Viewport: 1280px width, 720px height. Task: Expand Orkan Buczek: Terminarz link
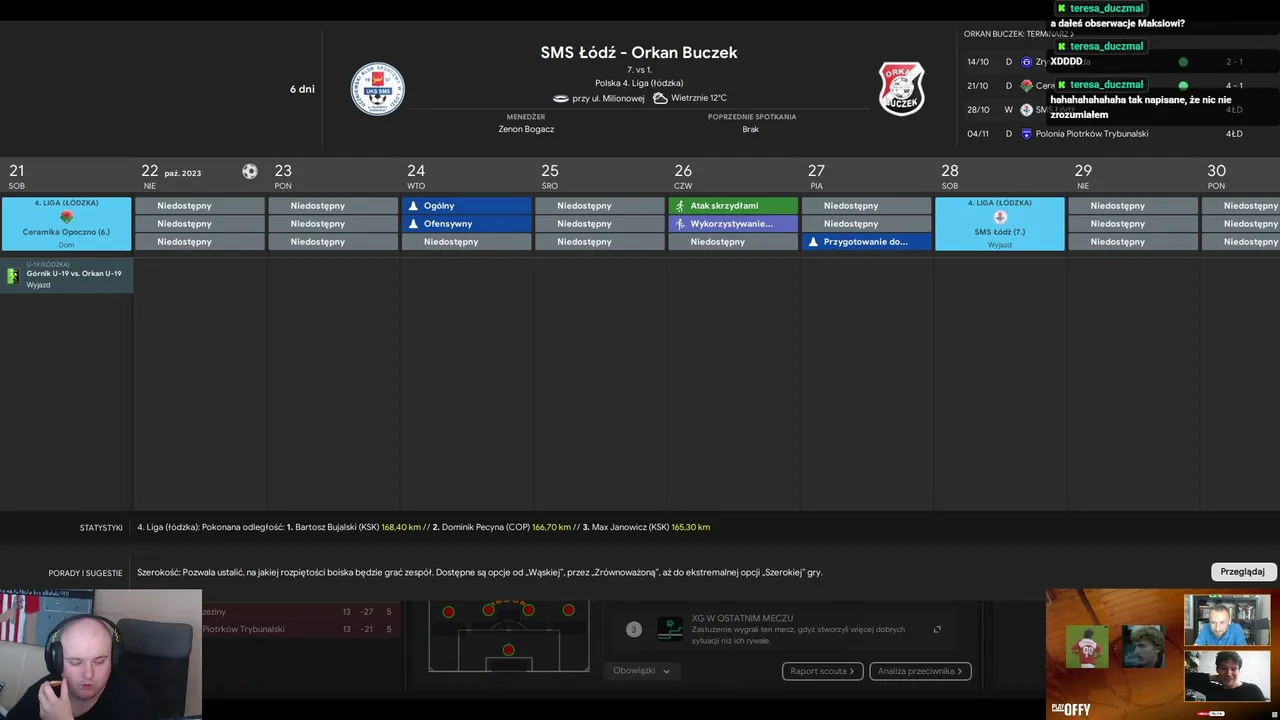[x=1018, y=34]
